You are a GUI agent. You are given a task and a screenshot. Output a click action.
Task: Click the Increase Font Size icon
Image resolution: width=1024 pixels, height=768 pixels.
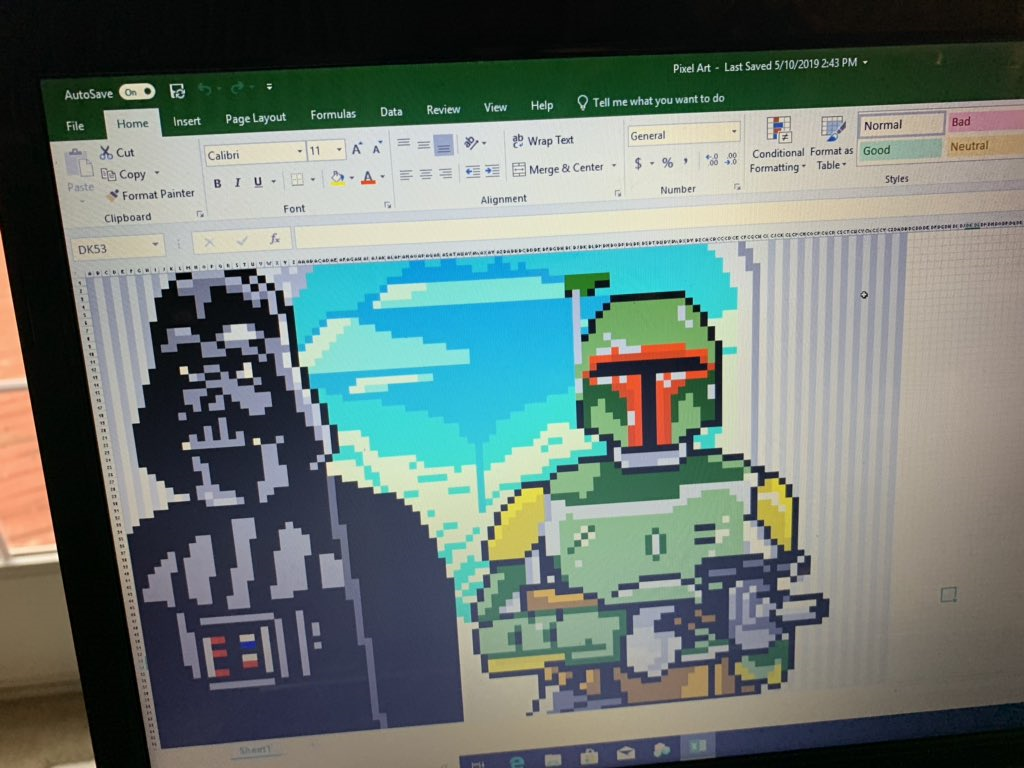coord(357,149)
